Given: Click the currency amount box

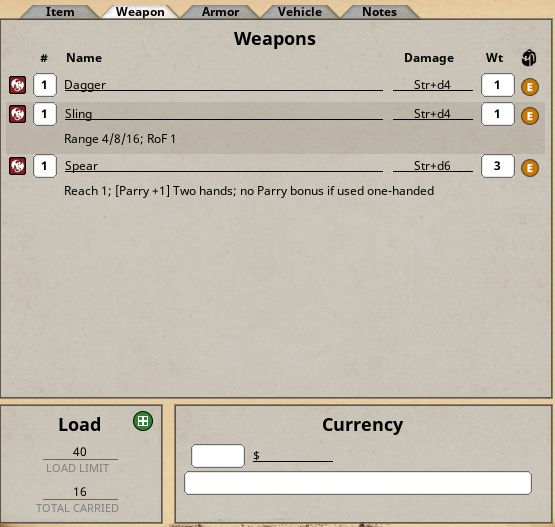Looking at the screenshot, I should (218, 456).
